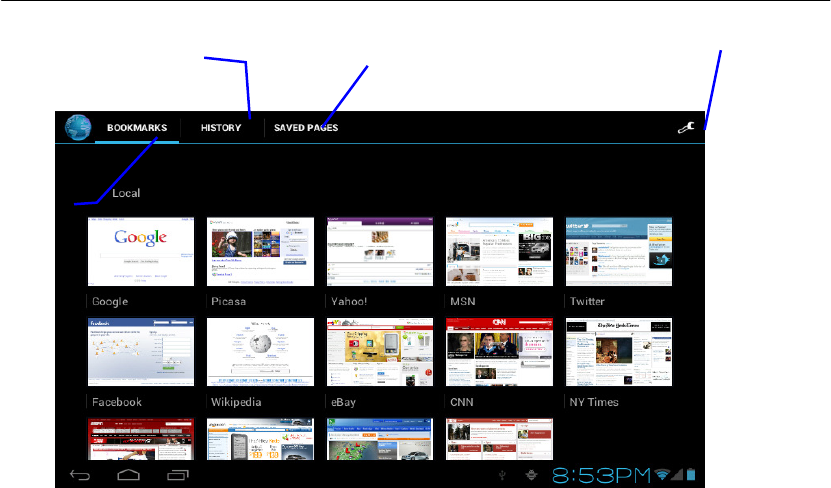Open the Yahoo! bookmark thumbnail
Screen dimensions: 831x488
380,252
